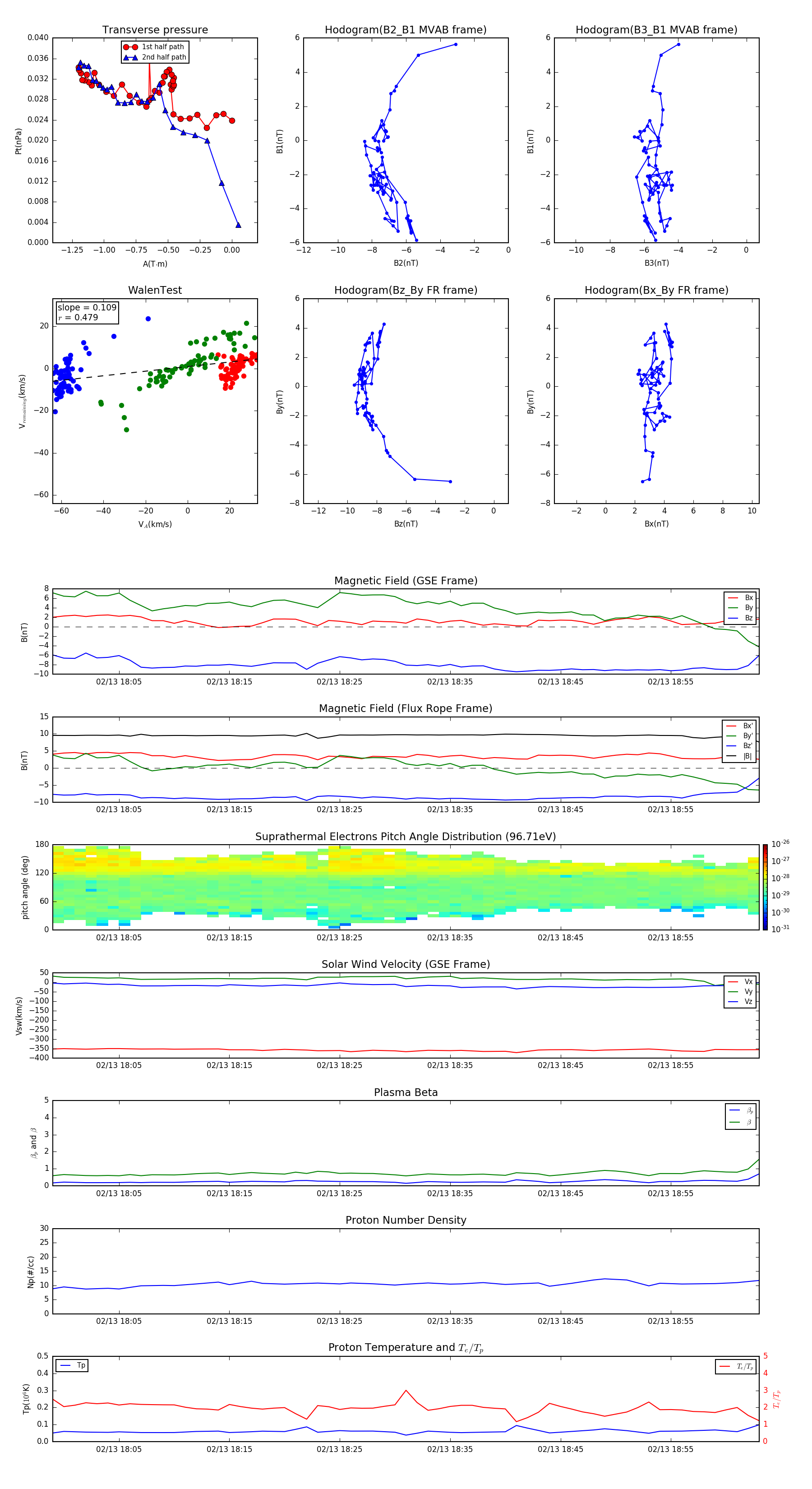This screenshot has width=812, height=1489.
Task: Click the βp entry in Plasma Beta legend
Action: tap(741, 1110)
